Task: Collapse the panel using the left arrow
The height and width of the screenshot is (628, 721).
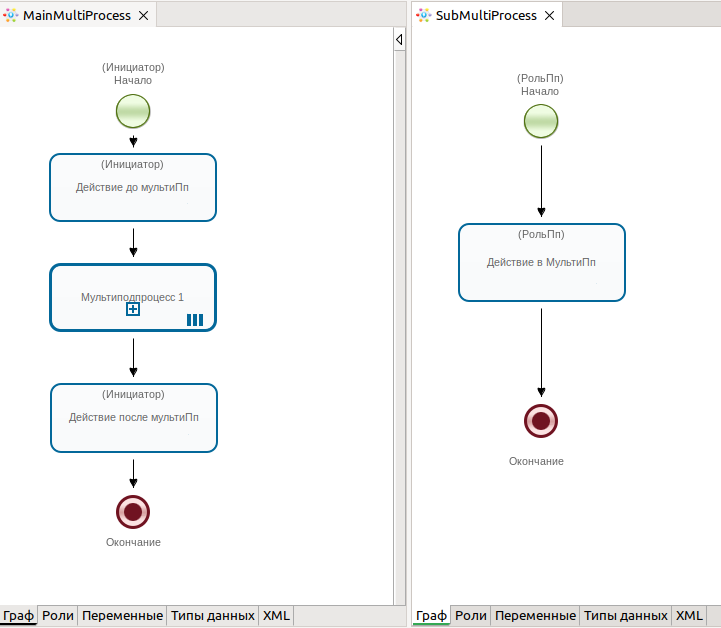Action: tap(399, 40)
